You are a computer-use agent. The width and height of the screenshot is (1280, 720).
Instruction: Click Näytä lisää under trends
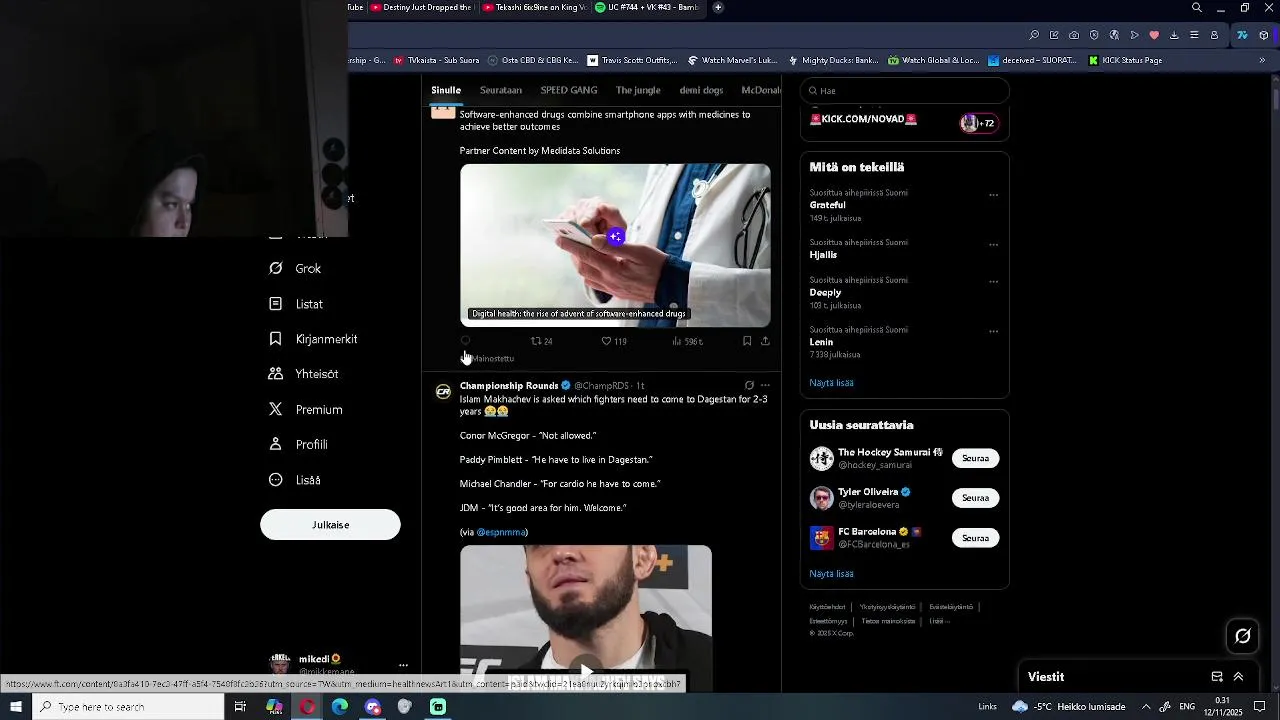831,383
